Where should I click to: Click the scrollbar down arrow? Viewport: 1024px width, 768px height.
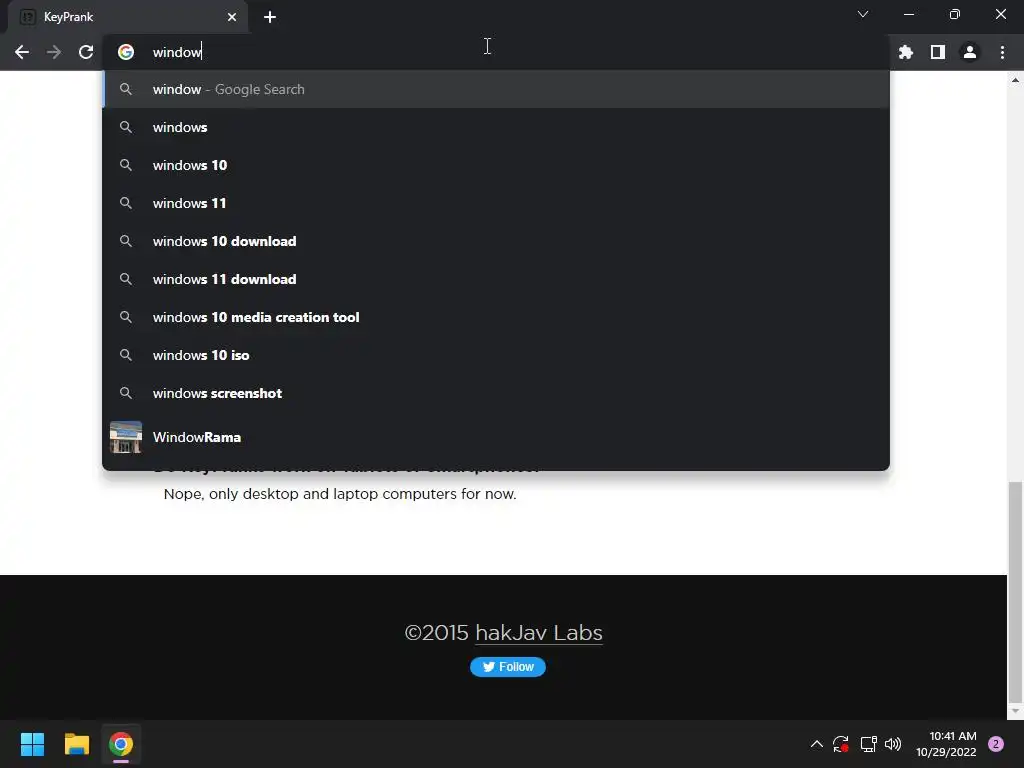point(1015,711)
